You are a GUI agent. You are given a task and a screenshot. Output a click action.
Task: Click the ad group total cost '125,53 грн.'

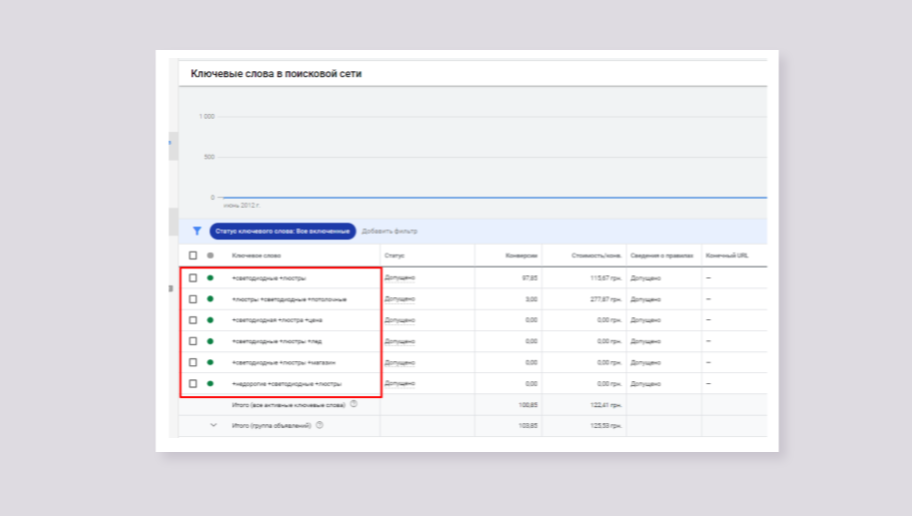tap(605, 425)
